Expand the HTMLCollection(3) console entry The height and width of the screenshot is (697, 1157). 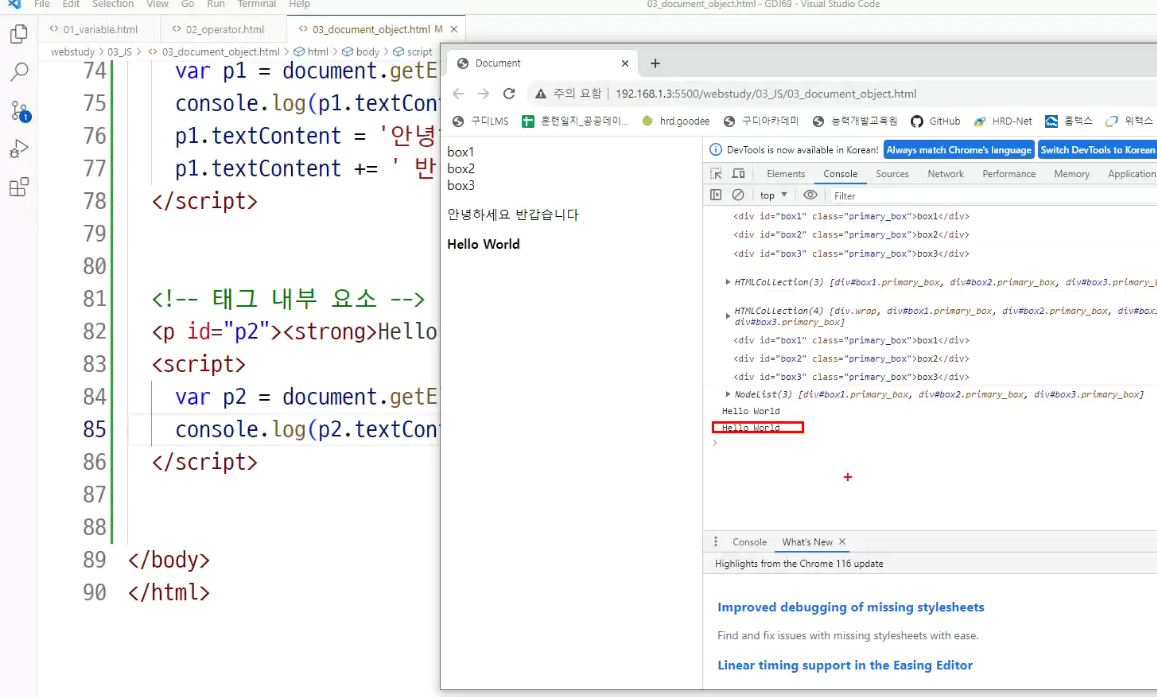pos(728,282)
